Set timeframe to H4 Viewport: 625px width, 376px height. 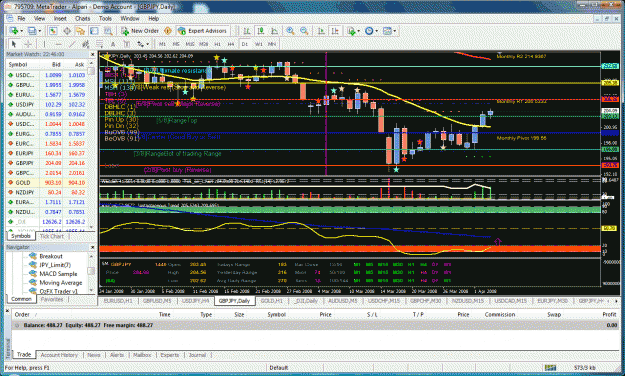coord(231,44)
